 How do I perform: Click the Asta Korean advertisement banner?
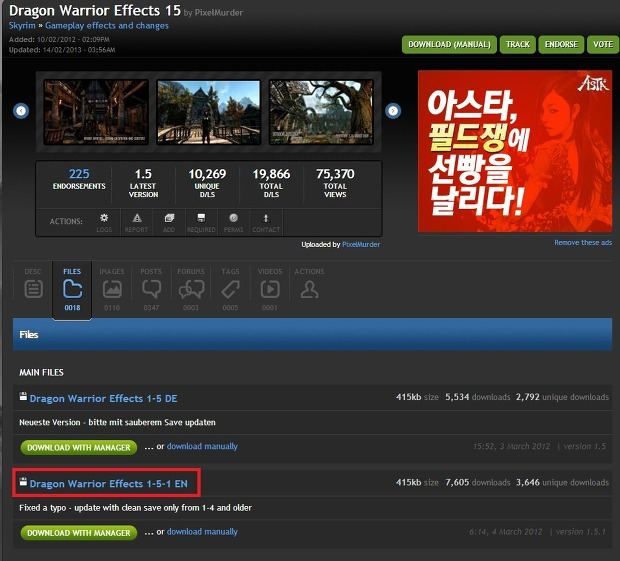[x=515, y=151]
